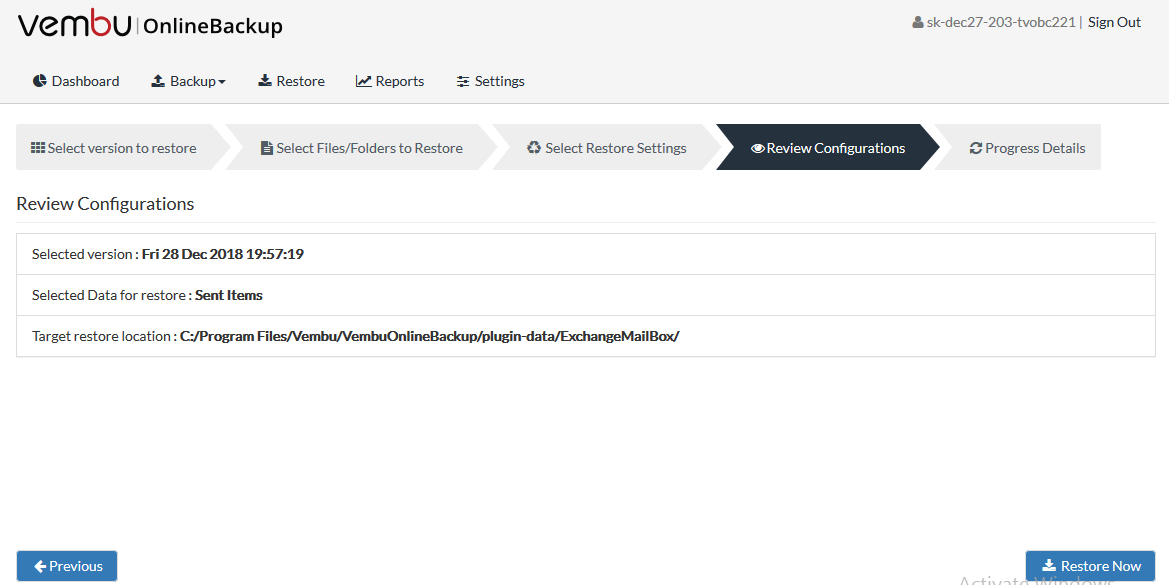Open the Settings menu item
The width and height of the screenshot is (1169, 585).
[x=491, y=81]
